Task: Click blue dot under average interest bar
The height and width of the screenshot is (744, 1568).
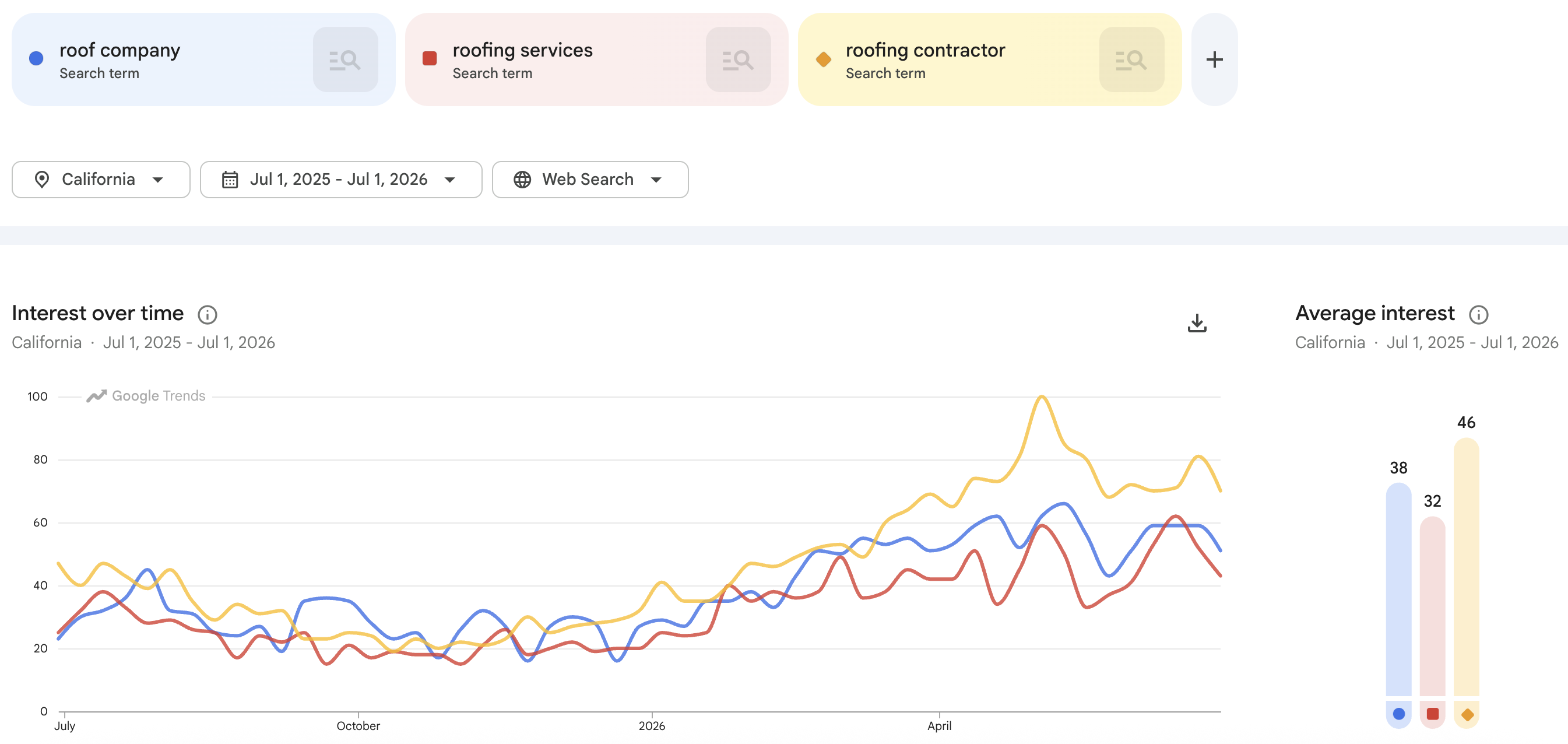Action: tap(1399, 714)
